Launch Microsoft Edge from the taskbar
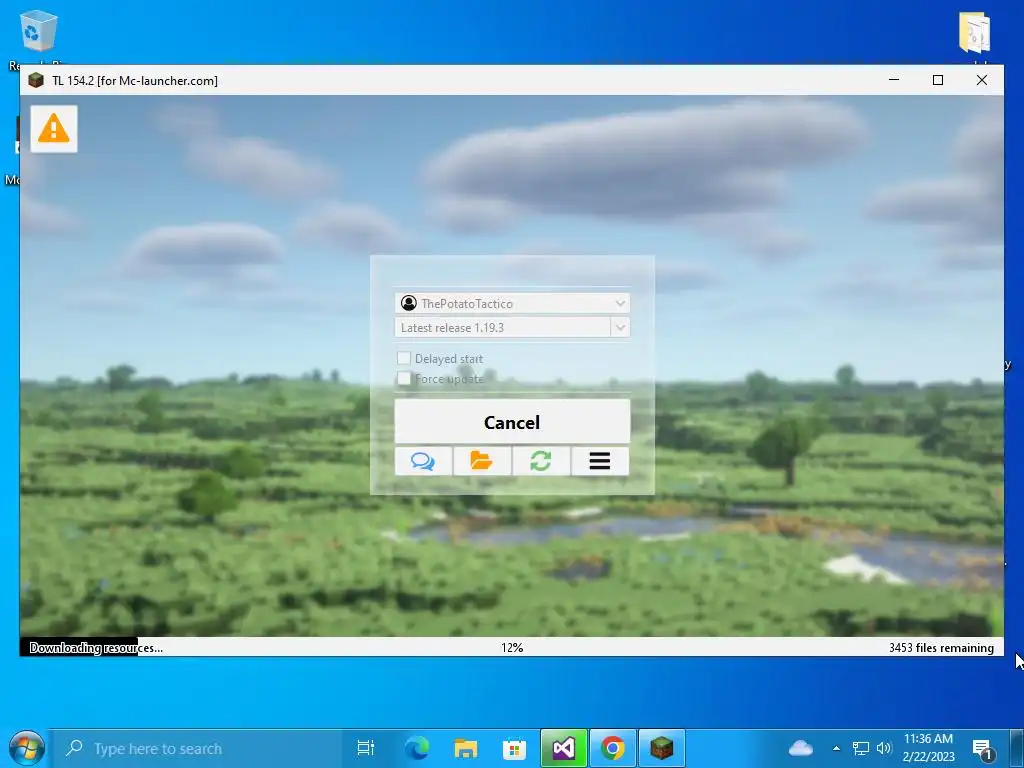This screenshot has width=1024, height=768. click(417, 748)
